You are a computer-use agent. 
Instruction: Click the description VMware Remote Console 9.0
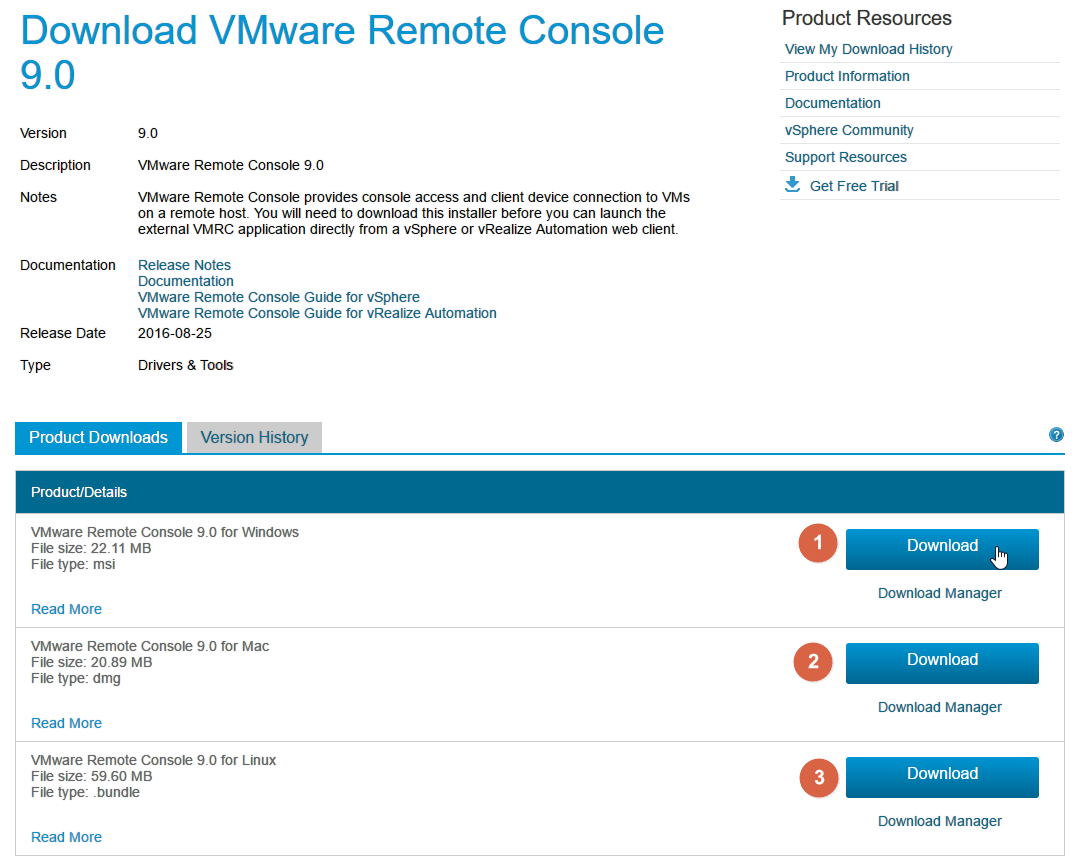pyautogui.click(x=231, y=165)
